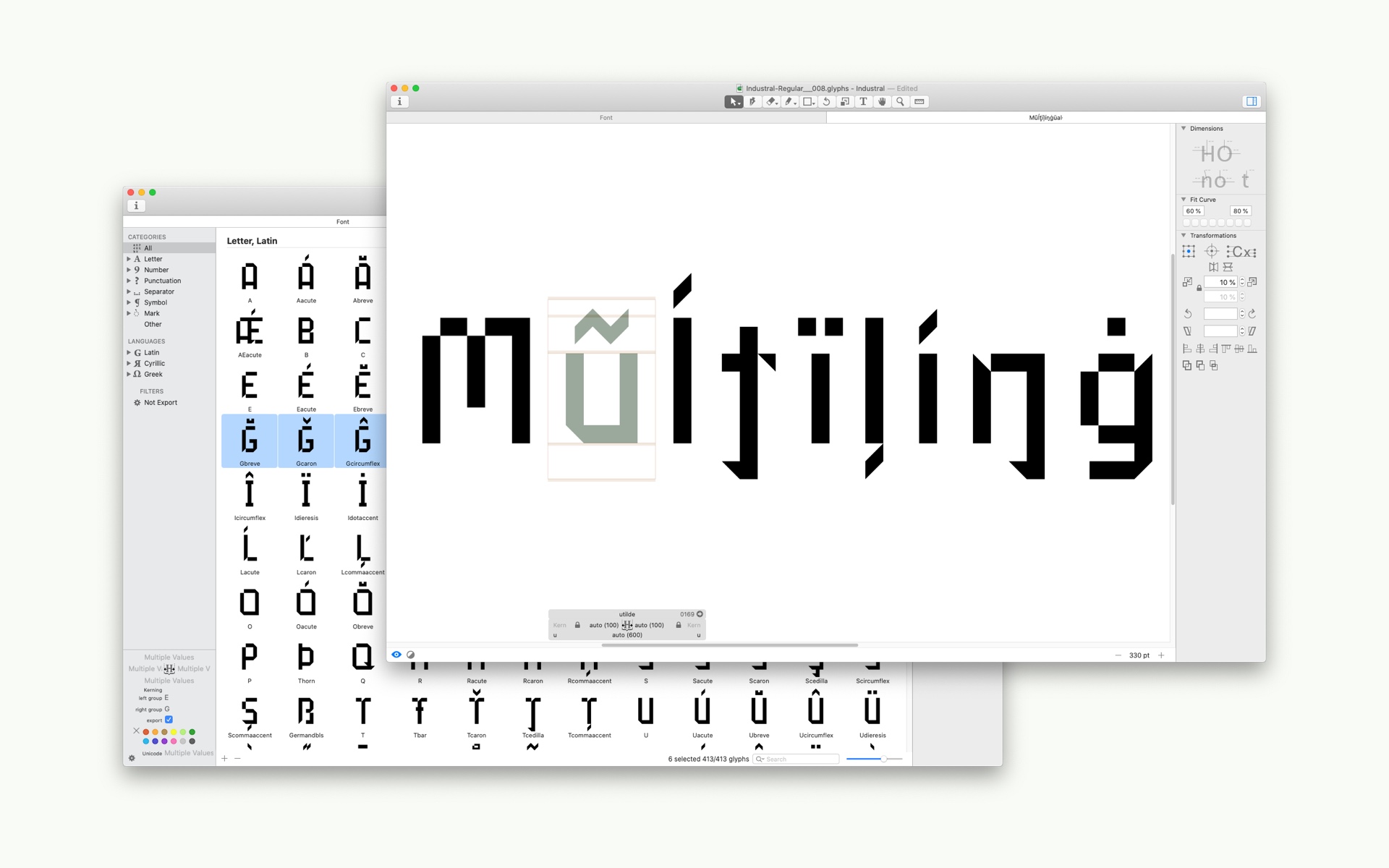Apply purple color label to glyphs

[x=164, y=741]
